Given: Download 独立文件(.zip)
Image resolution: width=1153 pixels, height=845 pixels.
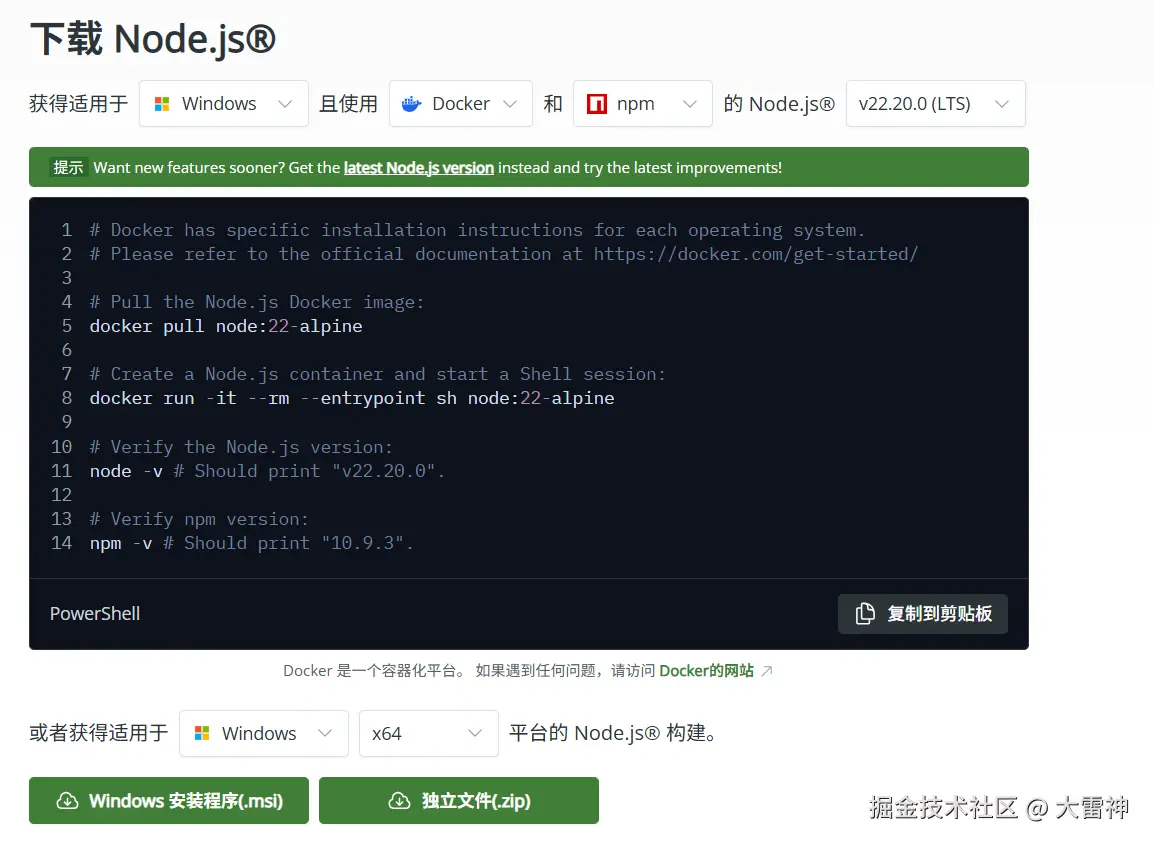Looking at the screenshot, I should tap(459, 800).
